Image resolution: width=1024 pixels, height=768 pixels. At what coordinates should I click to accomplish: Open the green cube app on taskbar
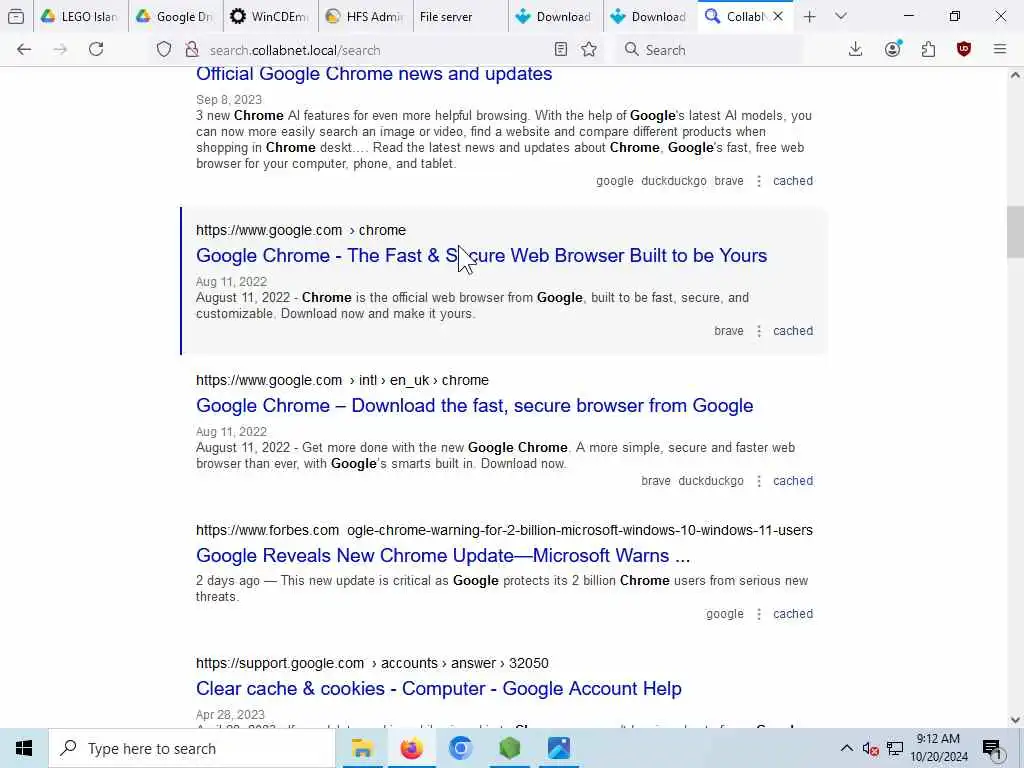tap(510, 748)
